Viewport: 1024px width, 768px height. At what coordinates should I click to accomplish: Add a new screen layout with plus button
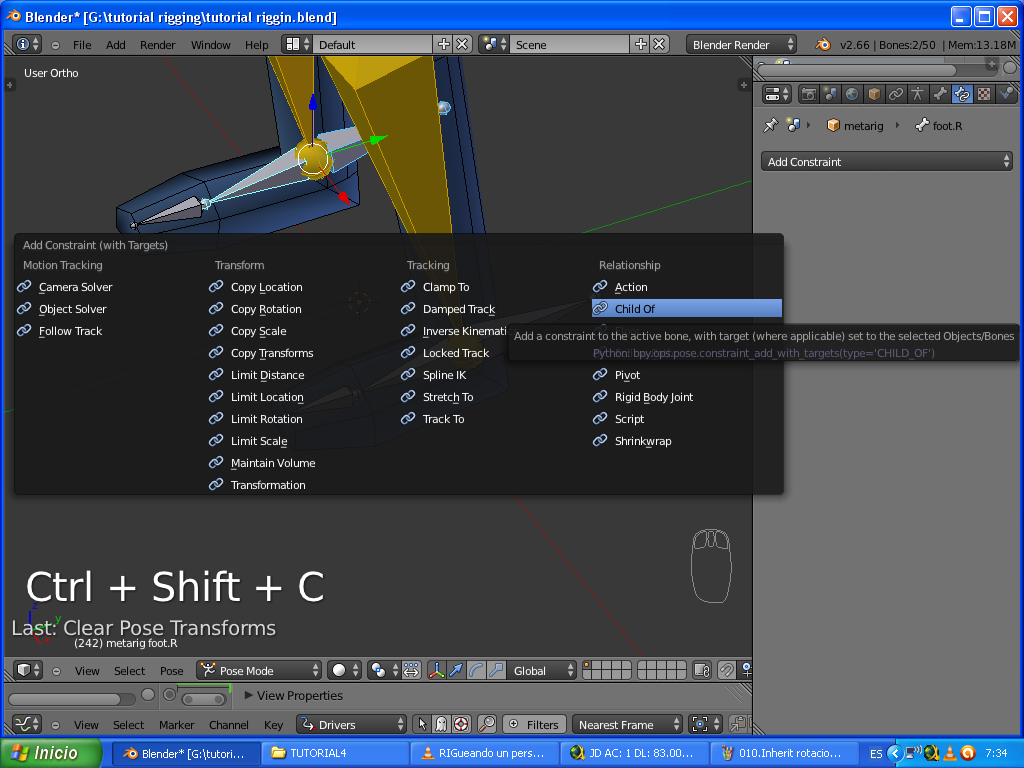(x=444, y=44)
